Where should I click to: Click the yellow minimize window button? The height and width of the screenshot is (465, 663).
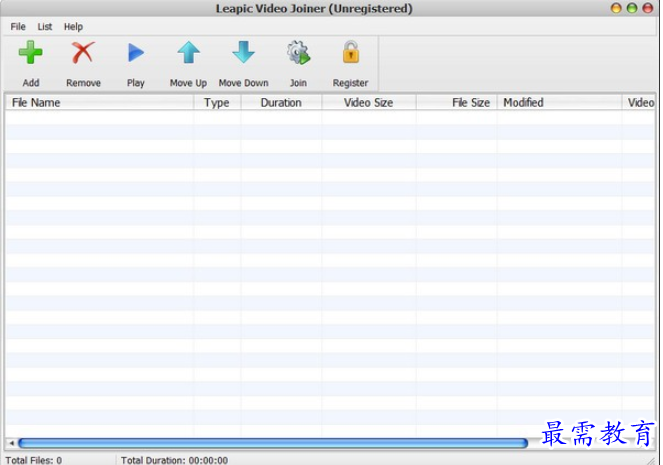tap(616, 8)
